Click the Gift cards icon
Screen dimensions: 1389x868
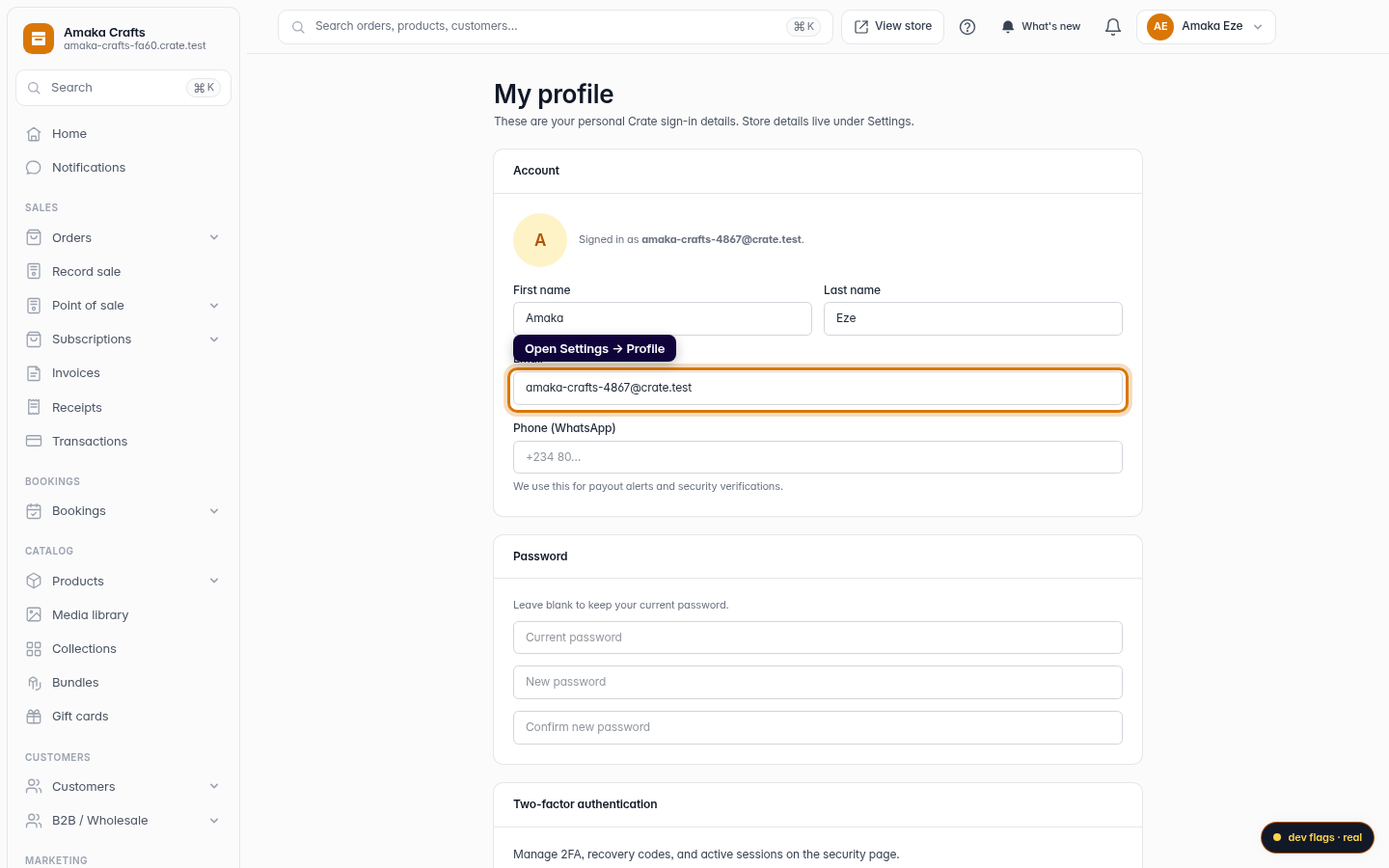(34, 717)
